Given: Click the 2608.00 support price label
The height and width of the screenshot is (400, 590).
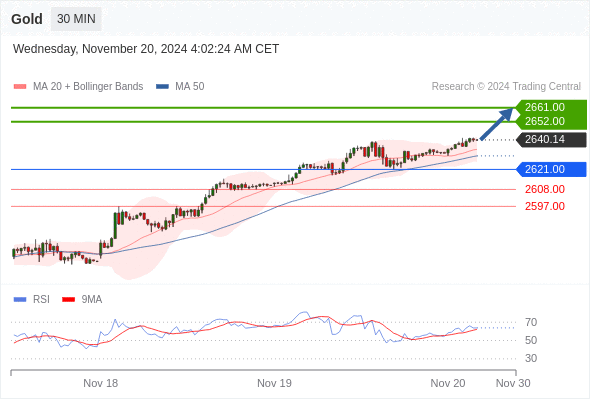Looking at the screenshot, I should click(x=544, y=189).
